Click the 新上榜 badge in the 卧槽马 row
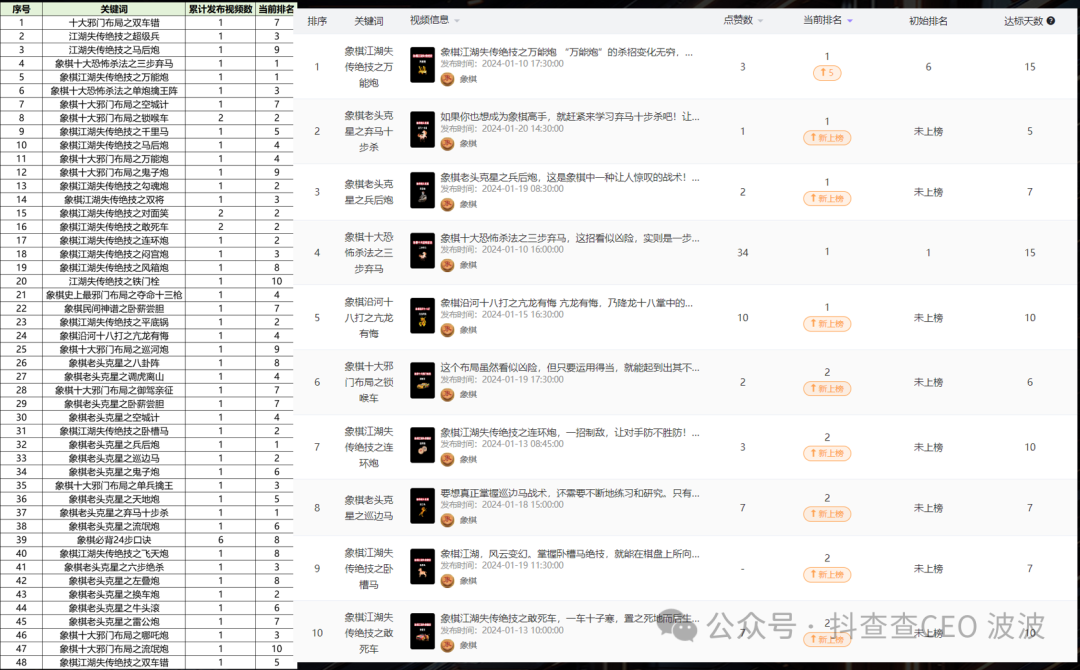 click(827, 574)
